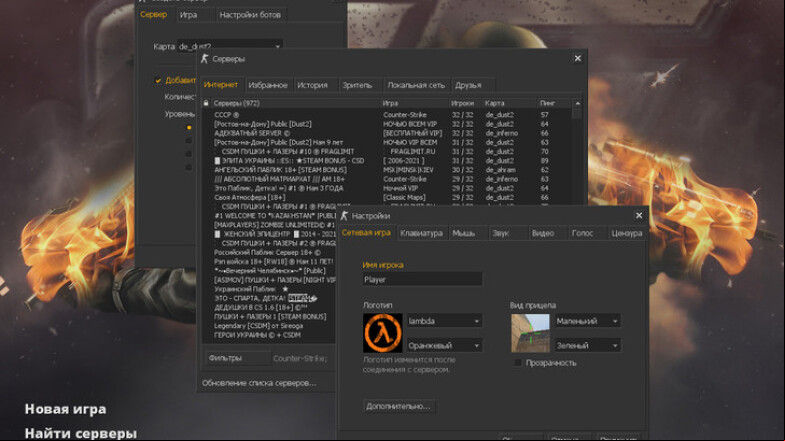Click the Counter-Strike icon in Settings title bar
Viewport: 785px width, 441px height.
click(x=344, y=216)
